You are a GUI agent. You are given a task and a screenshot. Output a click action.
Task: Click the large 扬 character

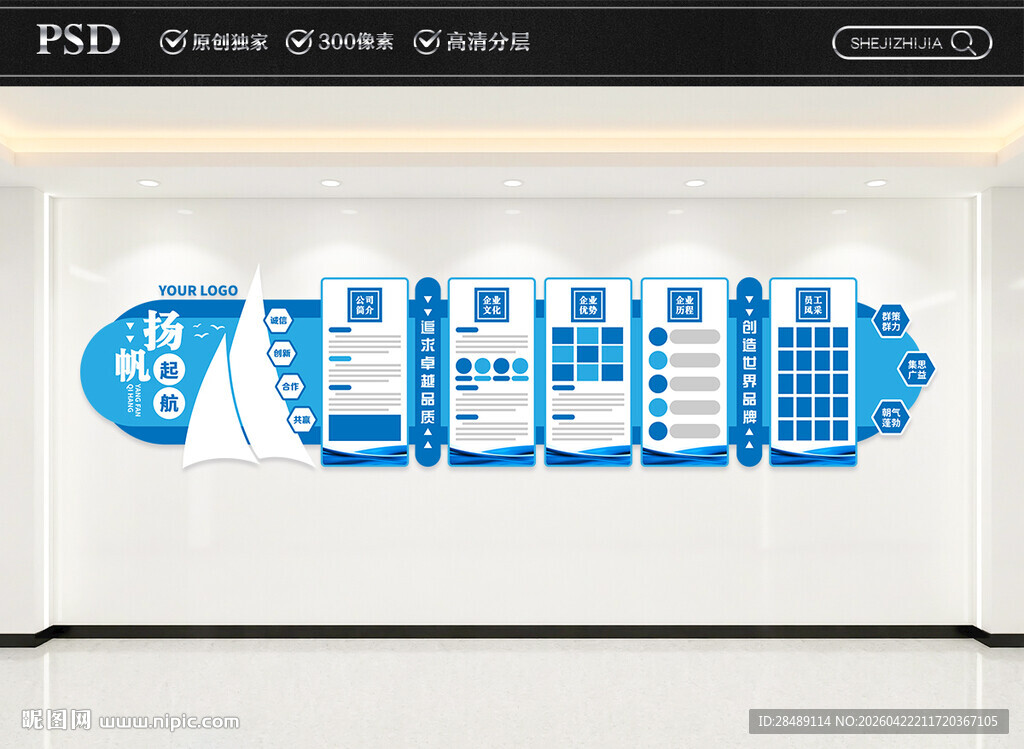(163, 330)
